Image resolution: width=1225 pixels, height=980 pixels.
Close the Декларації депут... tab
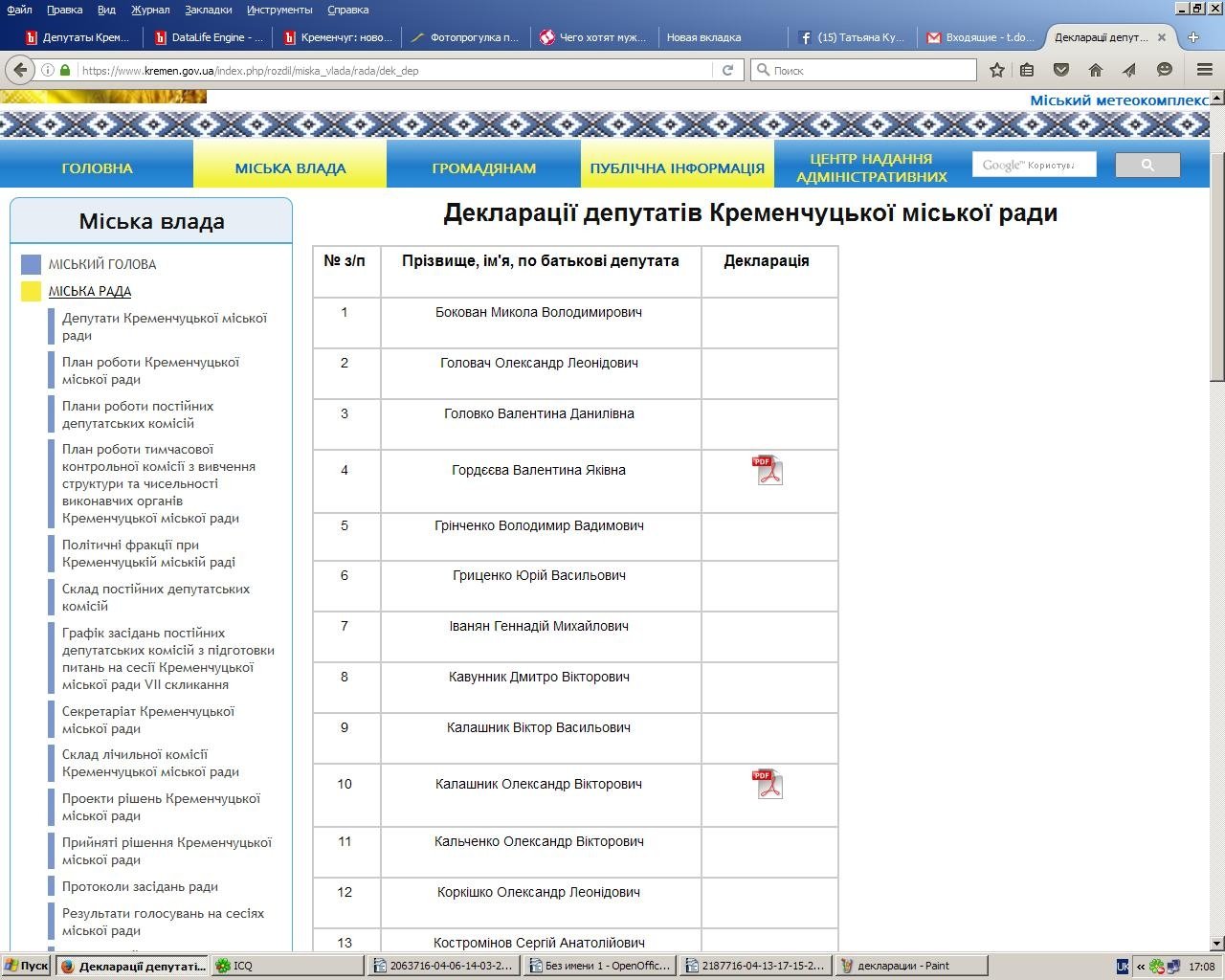1162,37
